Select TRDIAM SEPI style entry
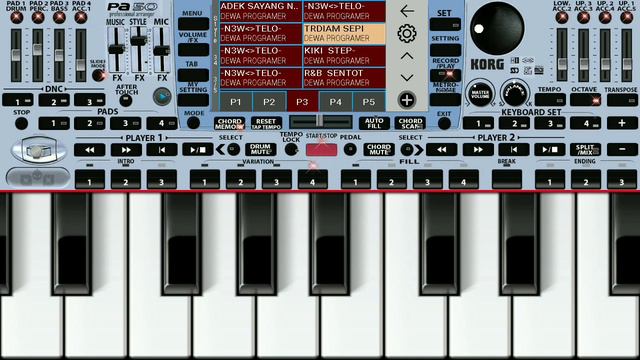The height and width of the screenshot is (360, 640). (x=344, y=33)
